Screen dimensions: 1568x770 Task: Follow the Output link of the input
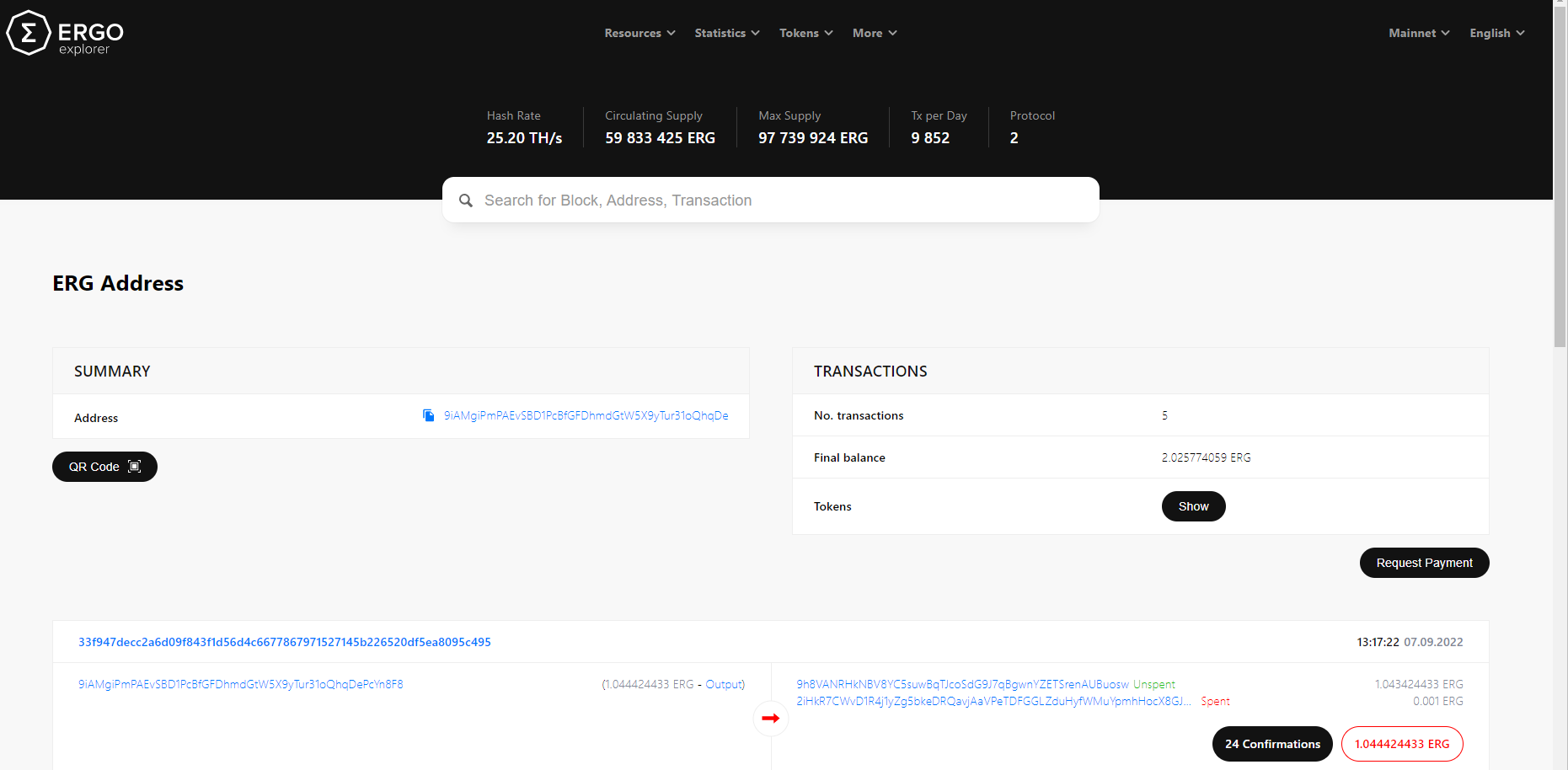click(x=724, y=684)
